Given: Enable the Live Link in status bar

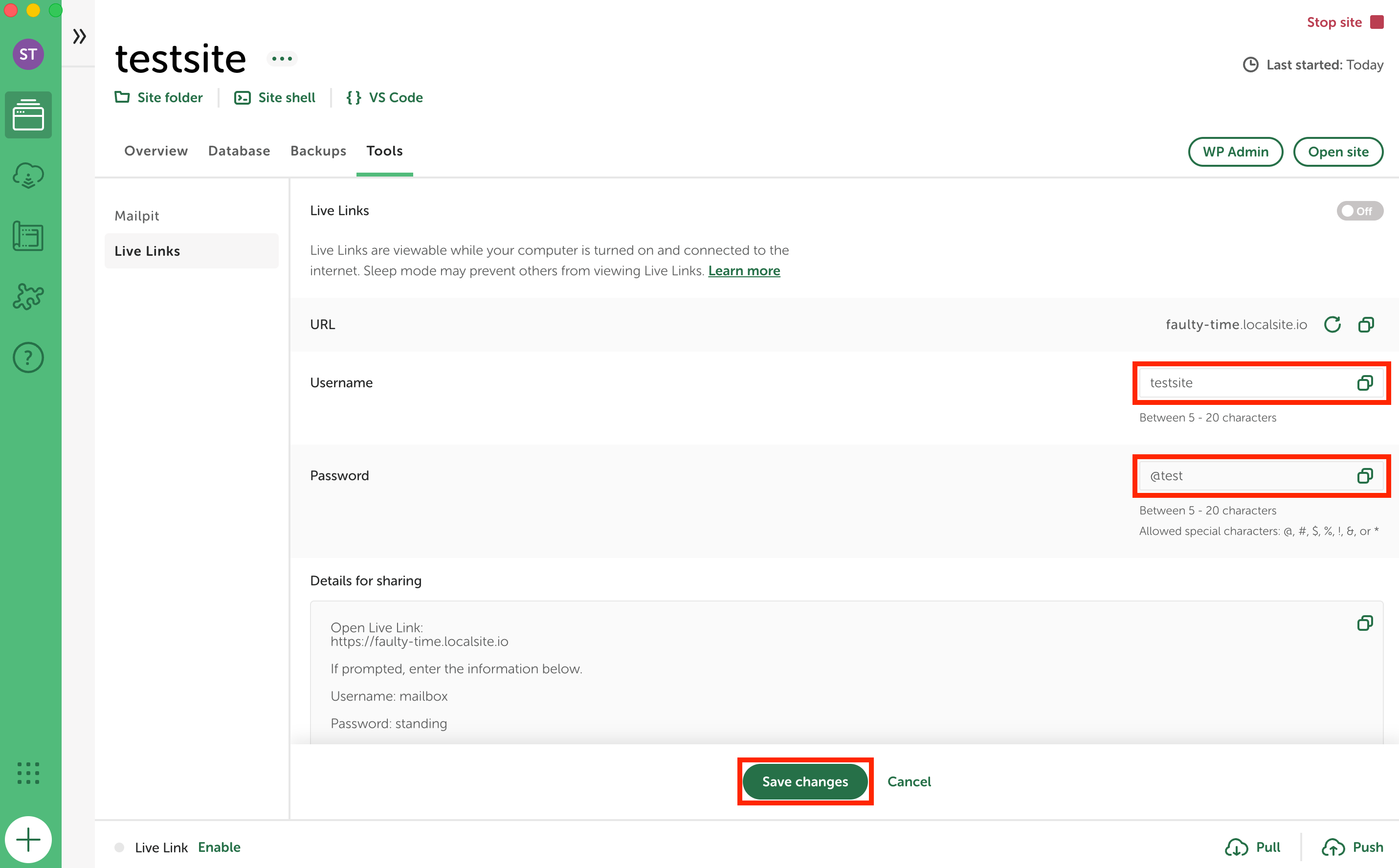Looking at the screenshot, I should tap(219, 847).
